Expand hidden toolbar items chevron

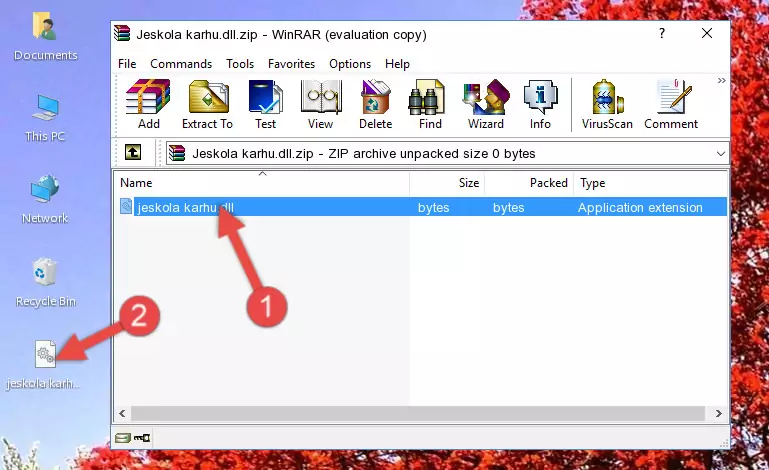721,80
